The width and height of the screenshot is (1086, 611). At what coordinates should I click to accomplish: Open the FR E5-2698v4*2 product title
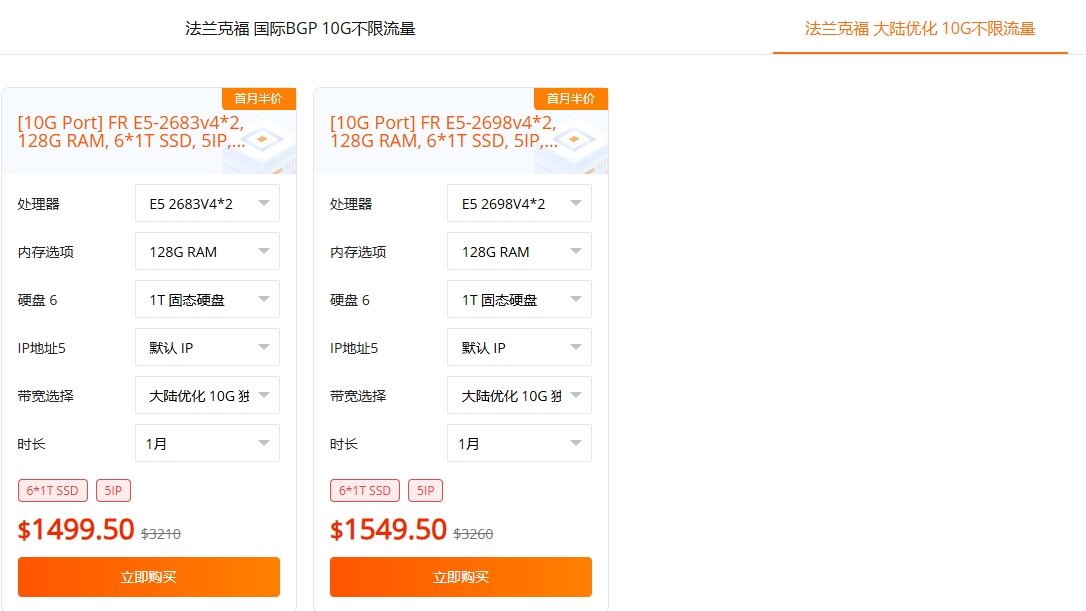pyautogui.click(x=443, y=132)
